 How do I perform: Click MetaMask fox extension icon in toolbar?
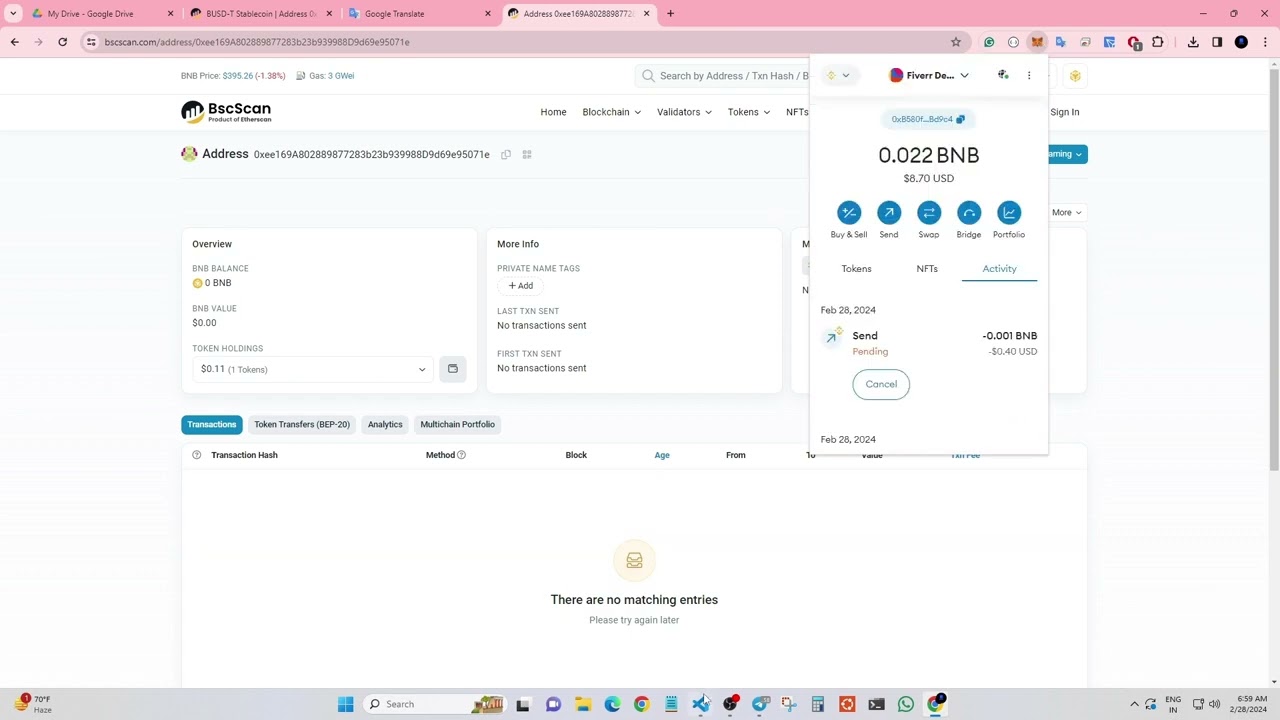point(1037,42)
